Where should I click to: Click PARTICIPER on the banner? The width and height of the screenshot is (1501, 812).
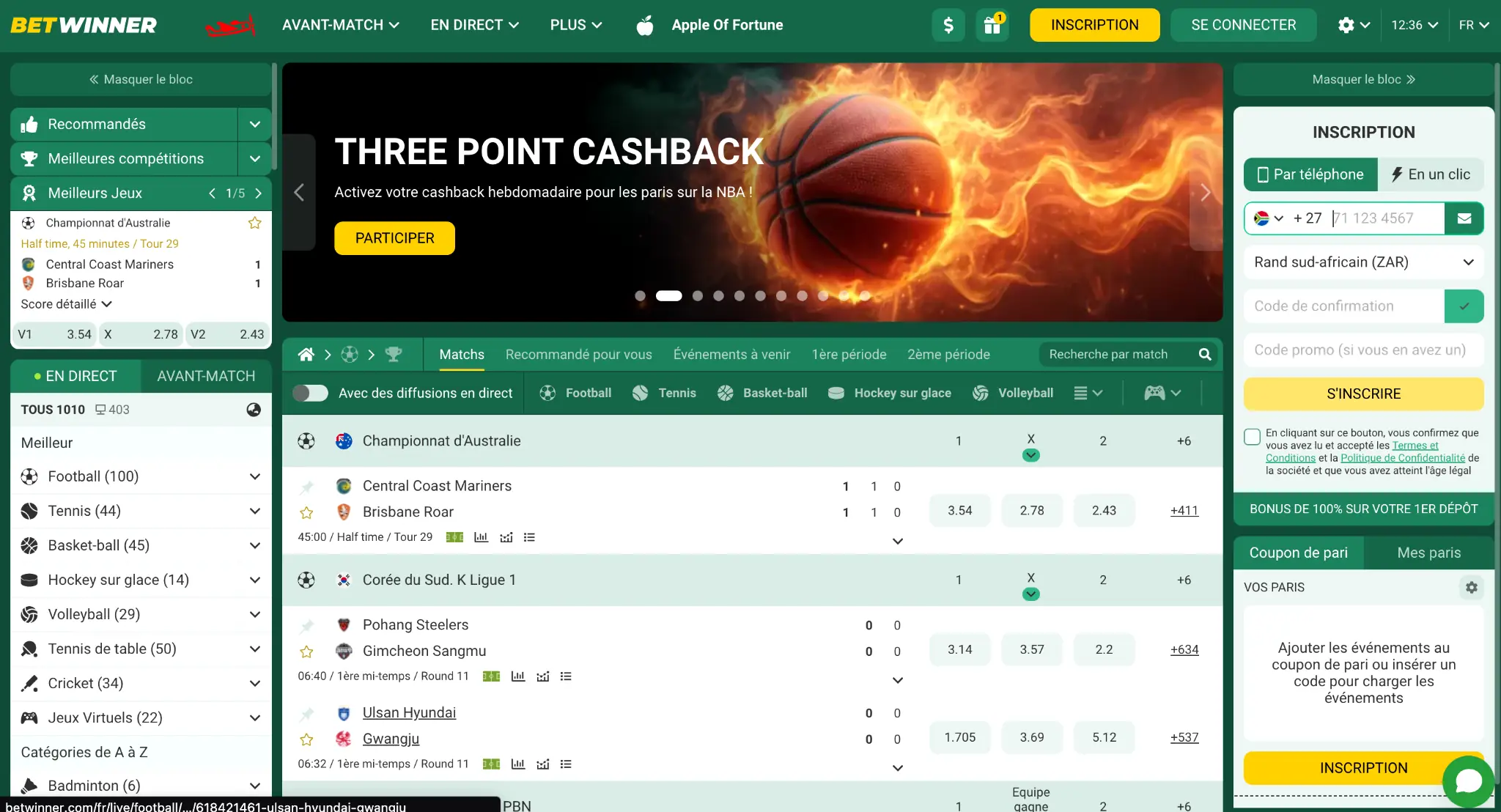394,238
